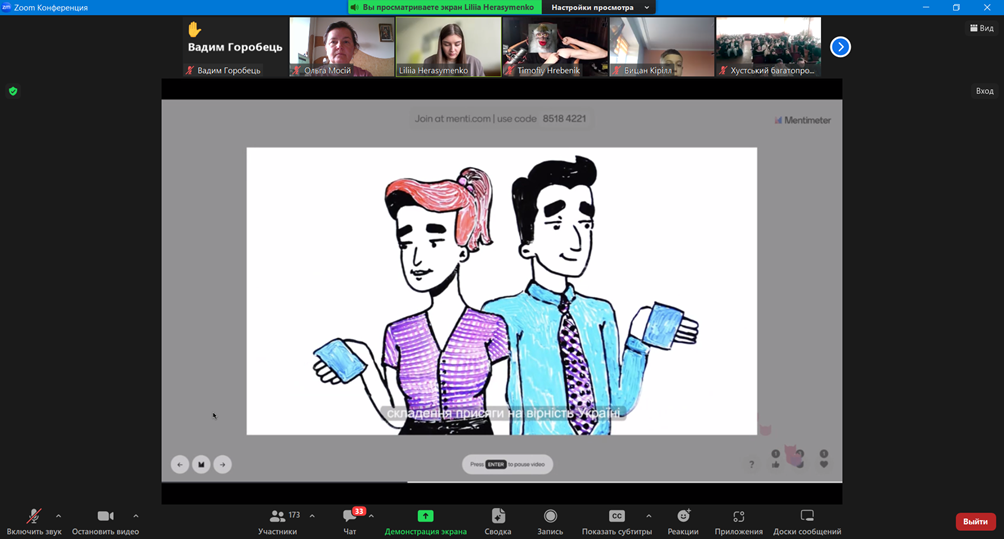
Task: Open the Приложения apps panel
Action: pos(738,521)
